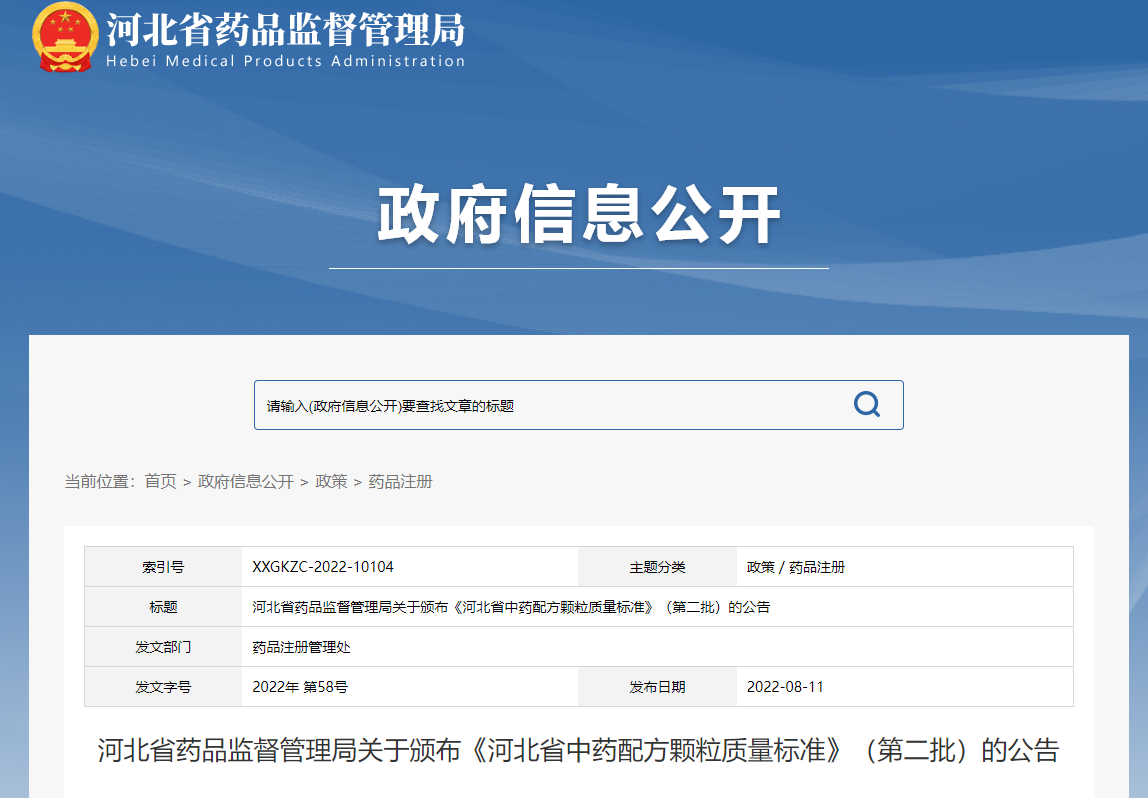1148x798 pixels.
Task: Click the document number 2022年 第58号
Action: point(300,687)
